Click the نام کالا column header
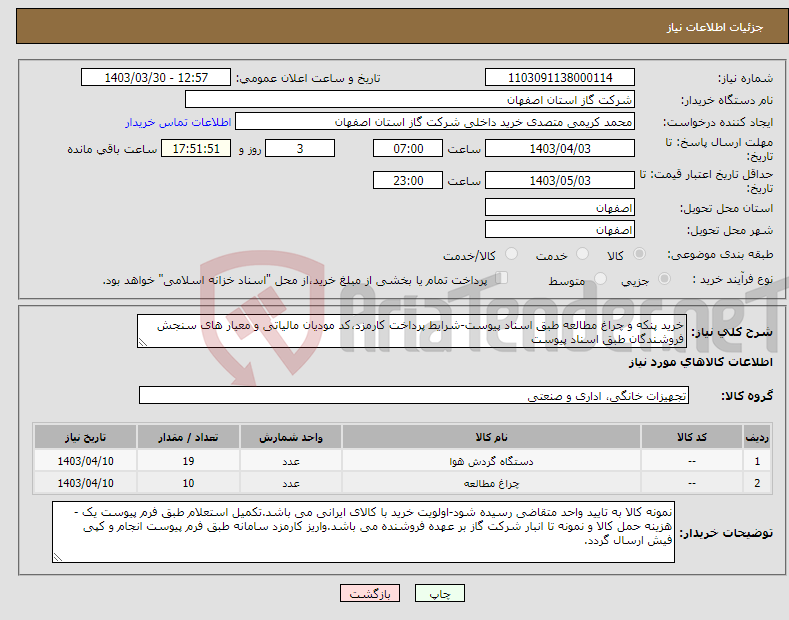This screenshot has height=620, width=789. coord(491,437)
